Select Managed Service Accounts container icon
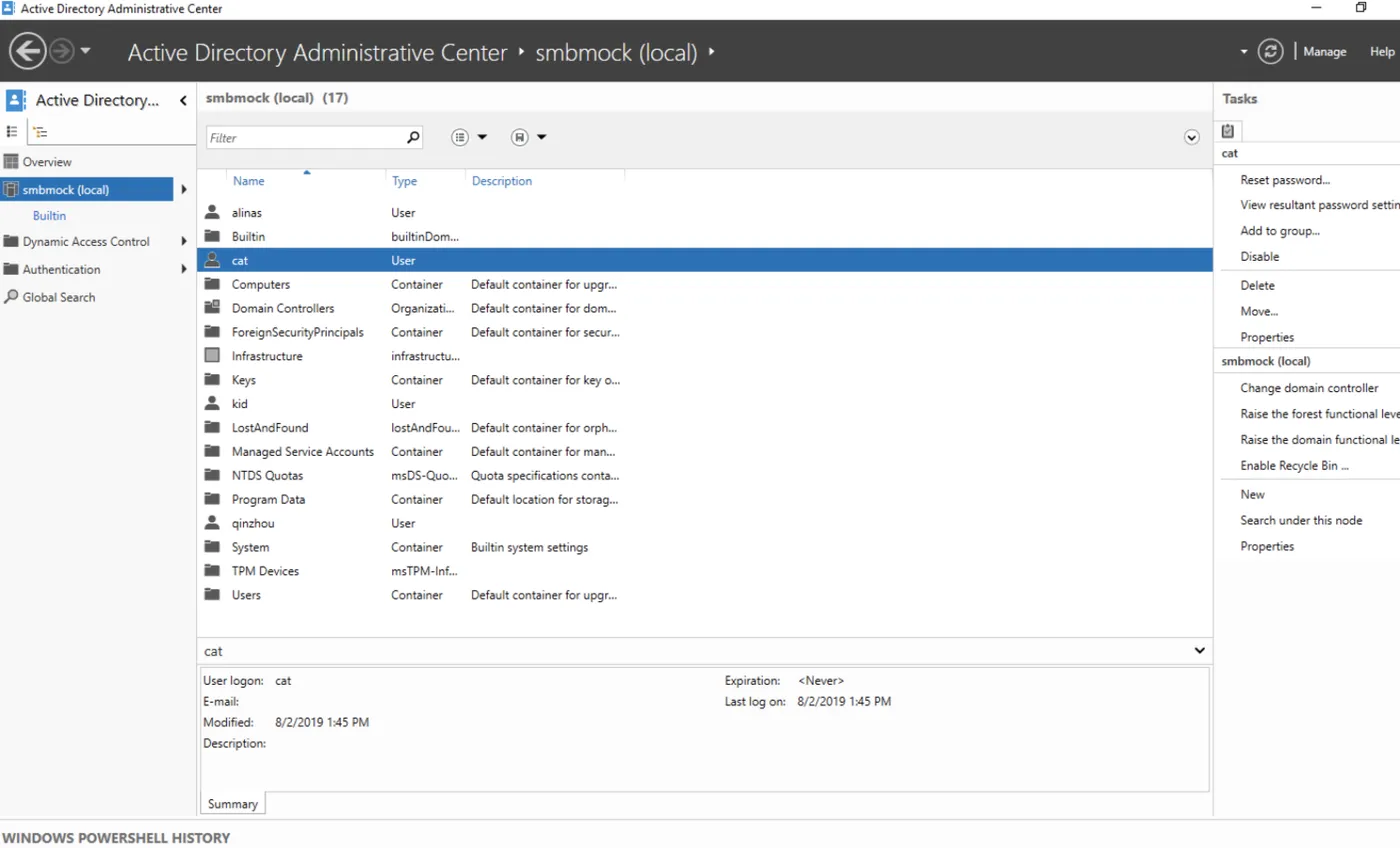The width and height of the screenshot is (1400, 848). (211, 452)
